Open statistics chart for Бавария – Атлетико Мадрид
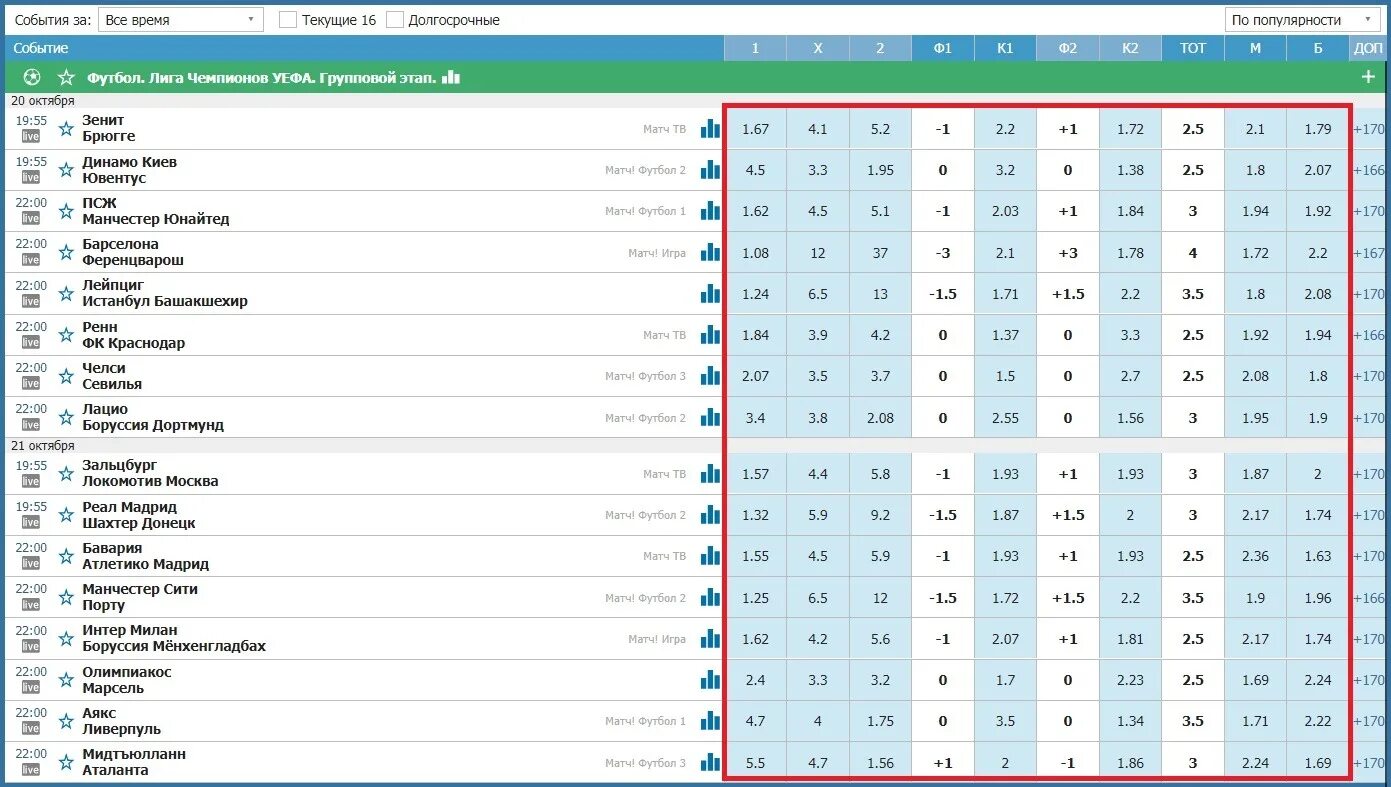The image size is (1391, 787). 710,556
